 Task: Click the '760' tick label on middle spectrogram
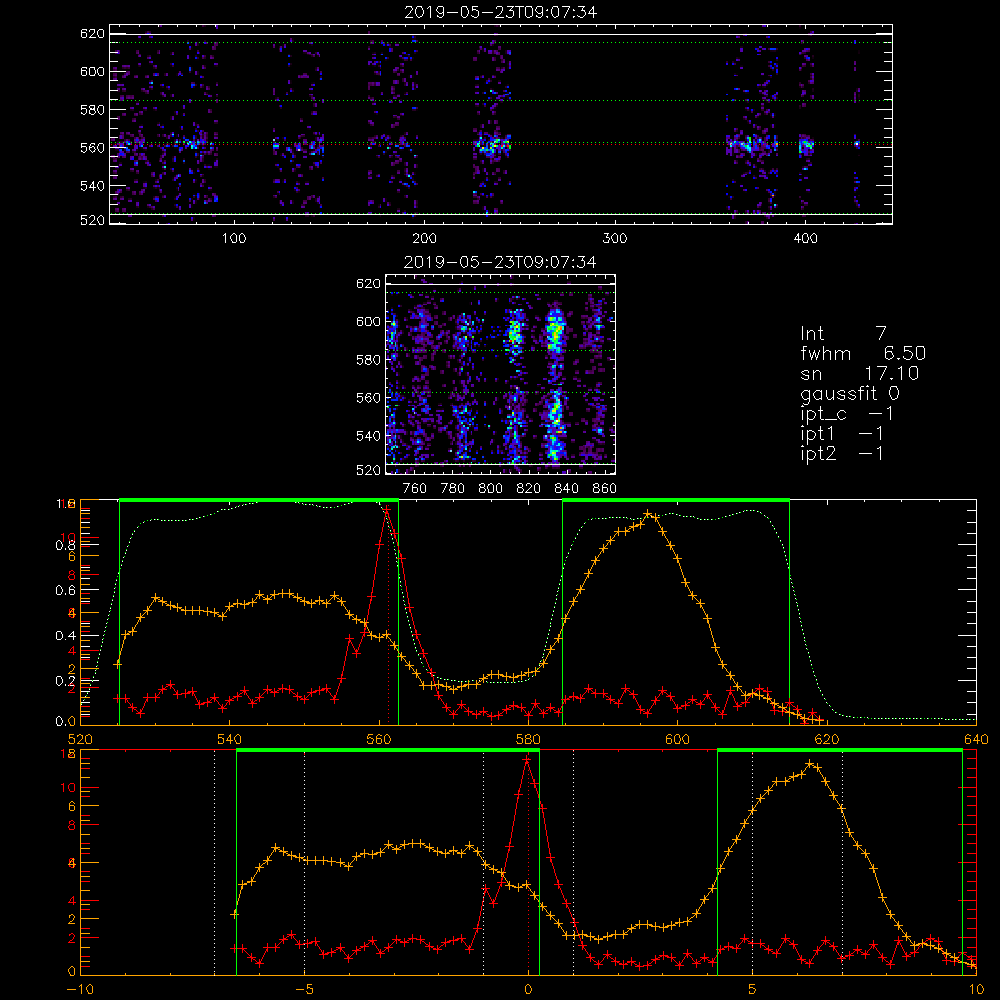pyautogui.click(x=415, y=489)
